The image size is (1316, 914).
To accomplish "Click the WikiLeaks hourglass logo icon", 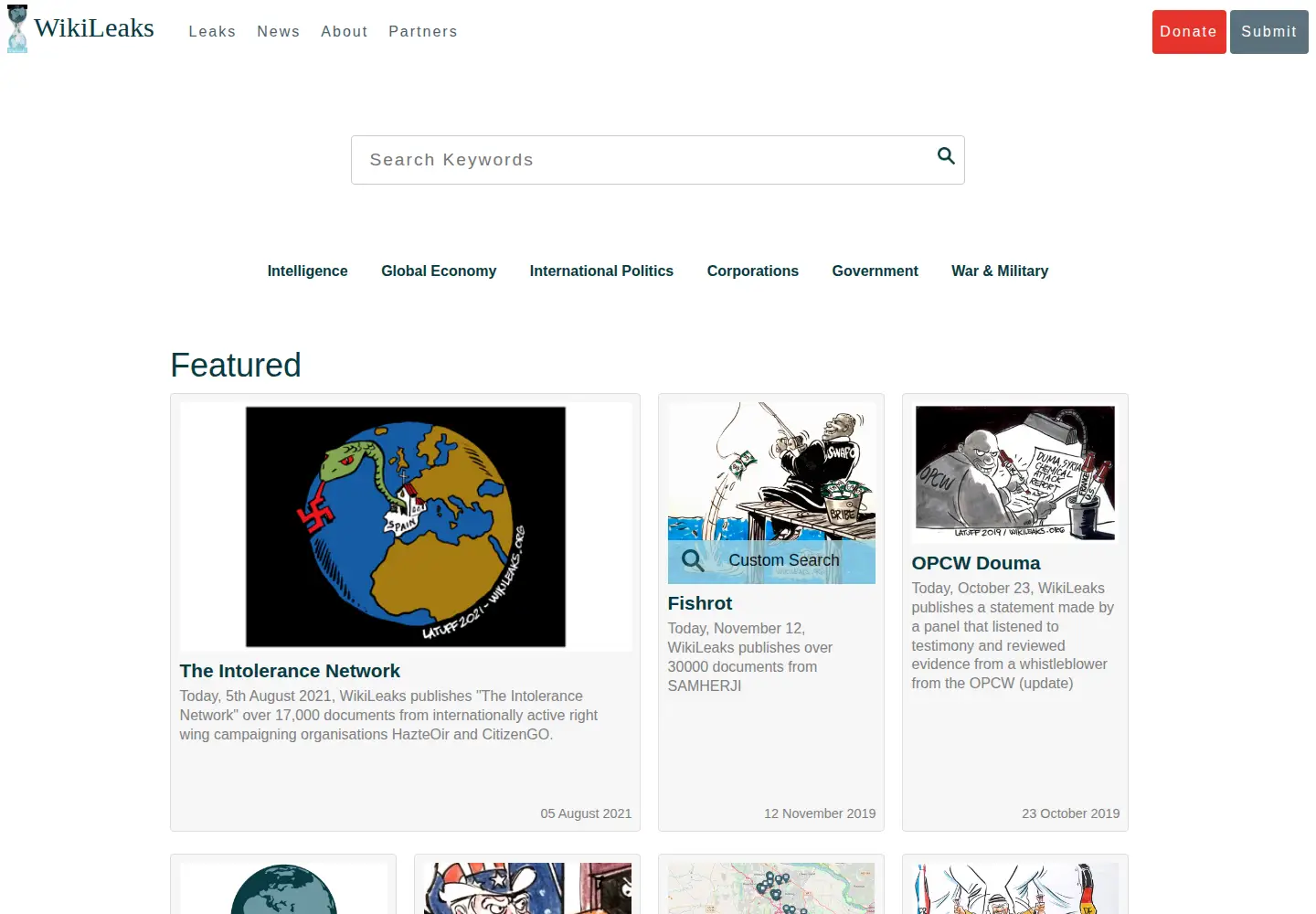I will click(x=17, y=28).
